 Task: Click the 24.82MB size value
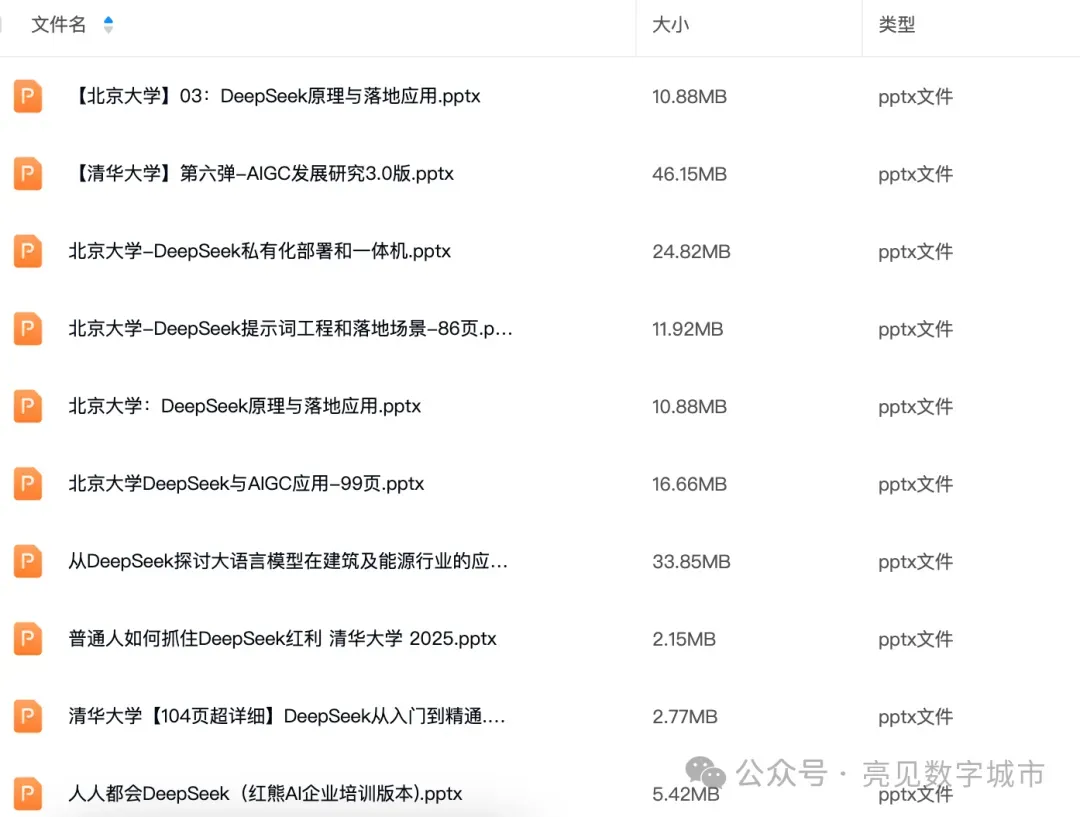pyautogui.click(x=692, y=252)
